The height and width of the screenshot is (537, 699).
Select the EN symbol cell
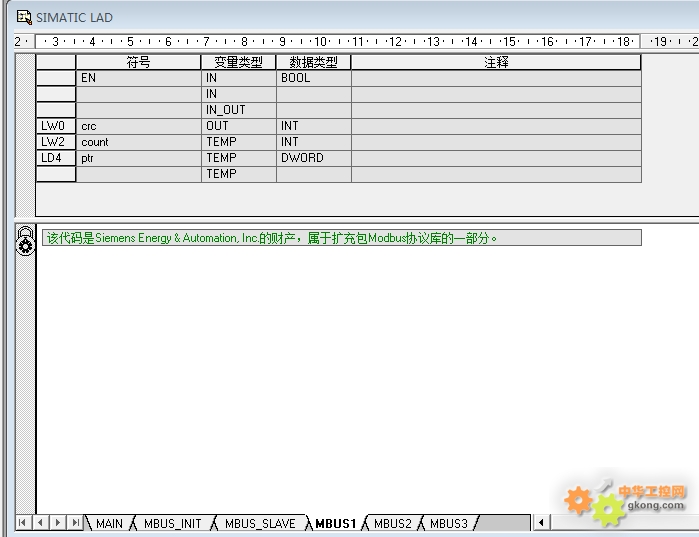tap(139, 78)
